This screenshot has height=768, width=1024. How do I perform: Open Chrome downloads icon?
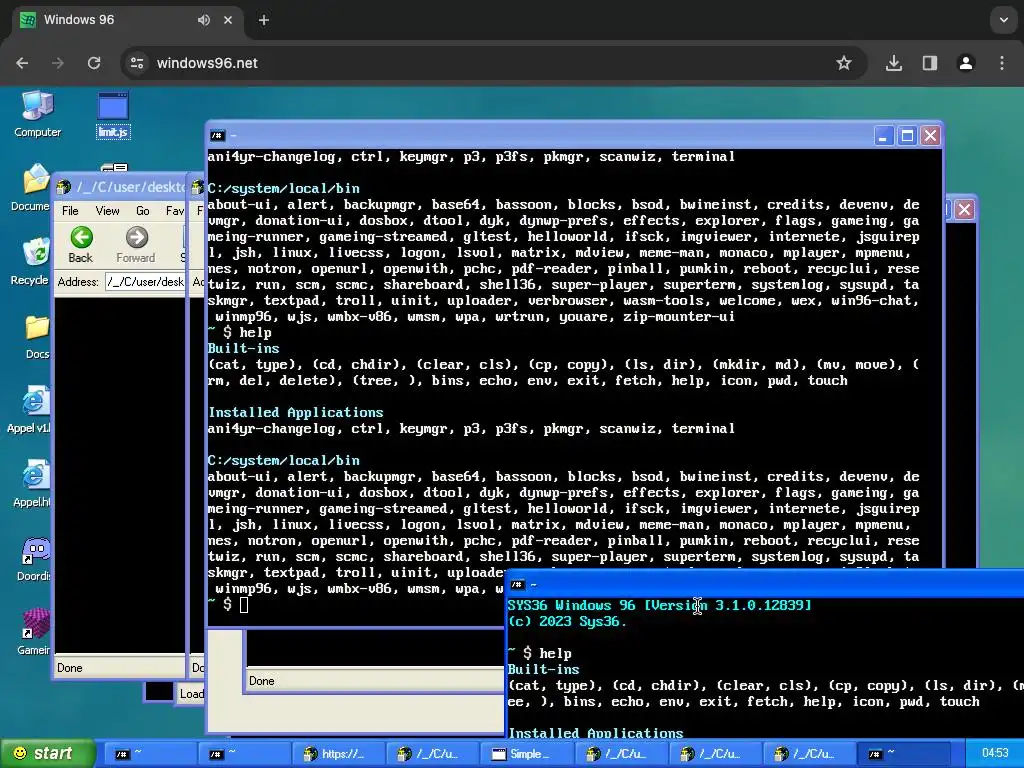(x=893, y=63)
